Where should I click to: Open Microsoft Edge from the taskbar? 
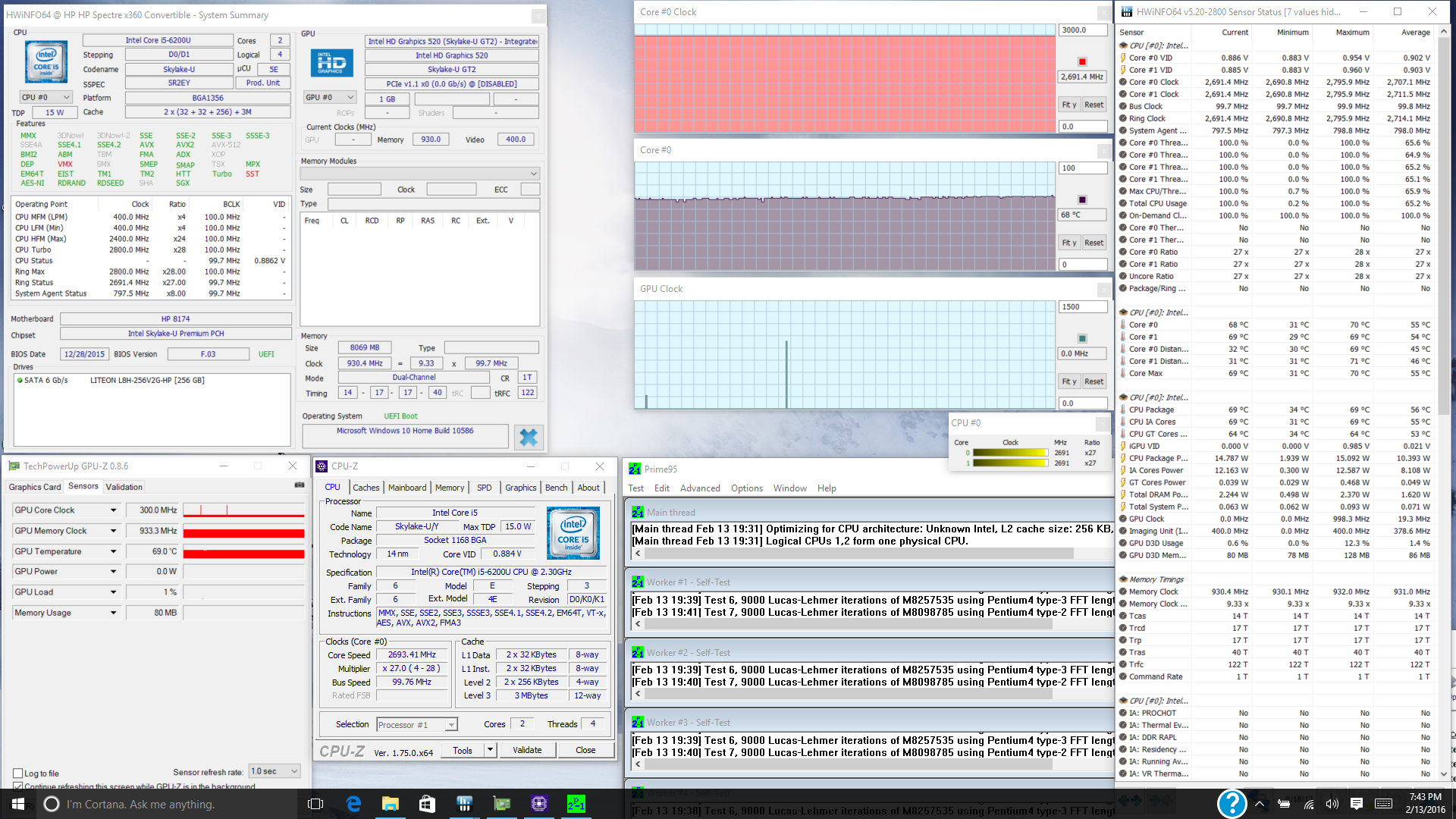(x=353, y=804)
